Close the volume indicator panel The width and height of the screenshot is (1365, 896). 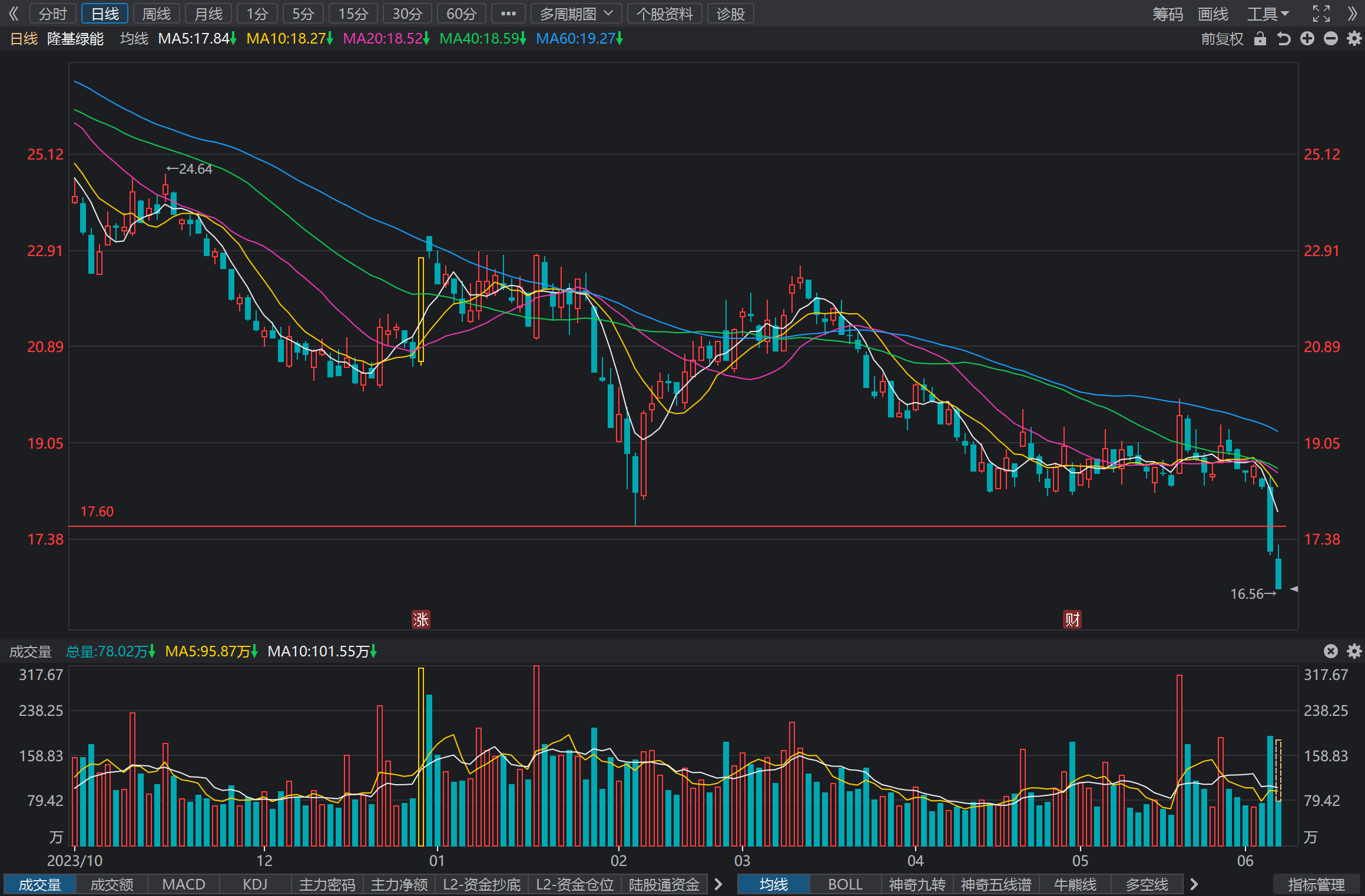1331,651
